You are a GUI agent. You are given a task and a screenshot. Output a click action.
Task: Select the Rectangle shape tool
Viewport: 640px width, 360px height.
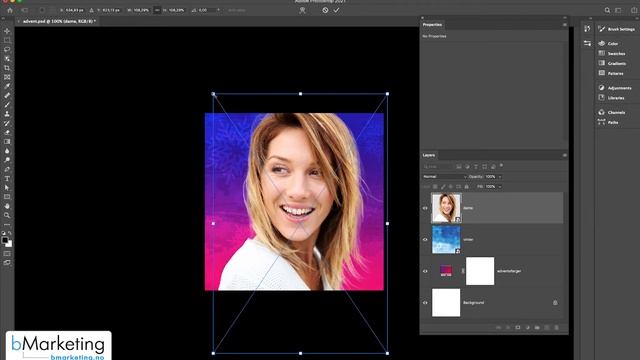tap(7, 197)
